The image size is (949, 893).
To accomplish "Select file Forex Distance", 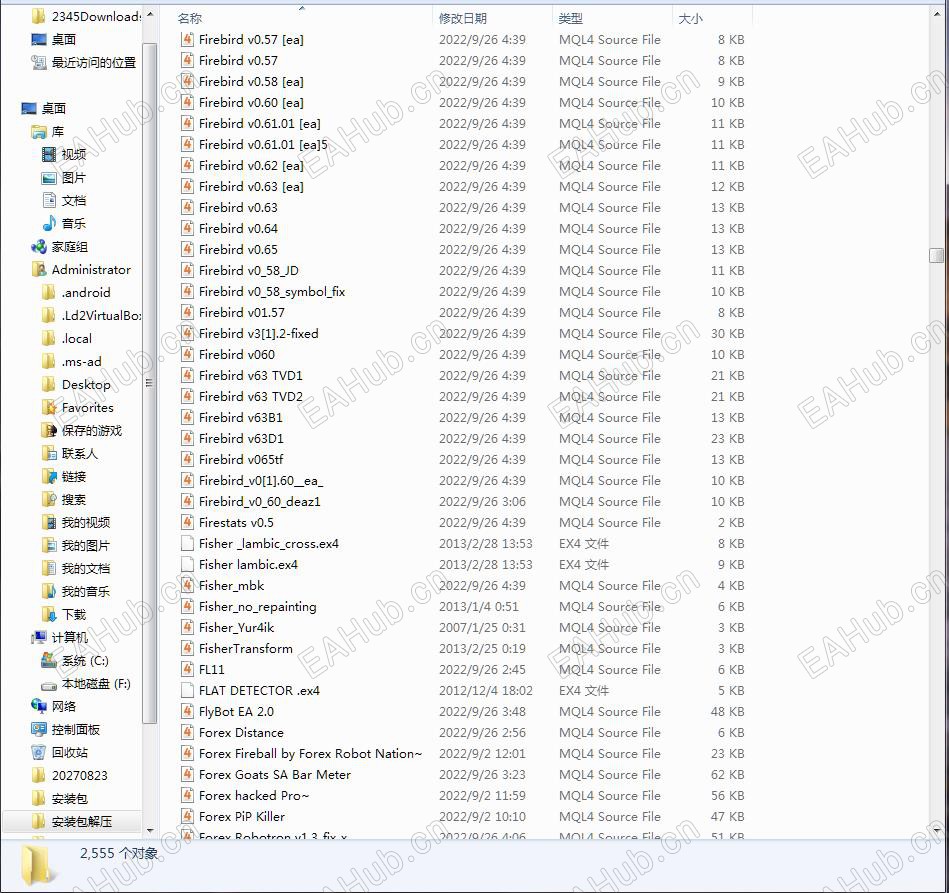I will tap(241, 733).
